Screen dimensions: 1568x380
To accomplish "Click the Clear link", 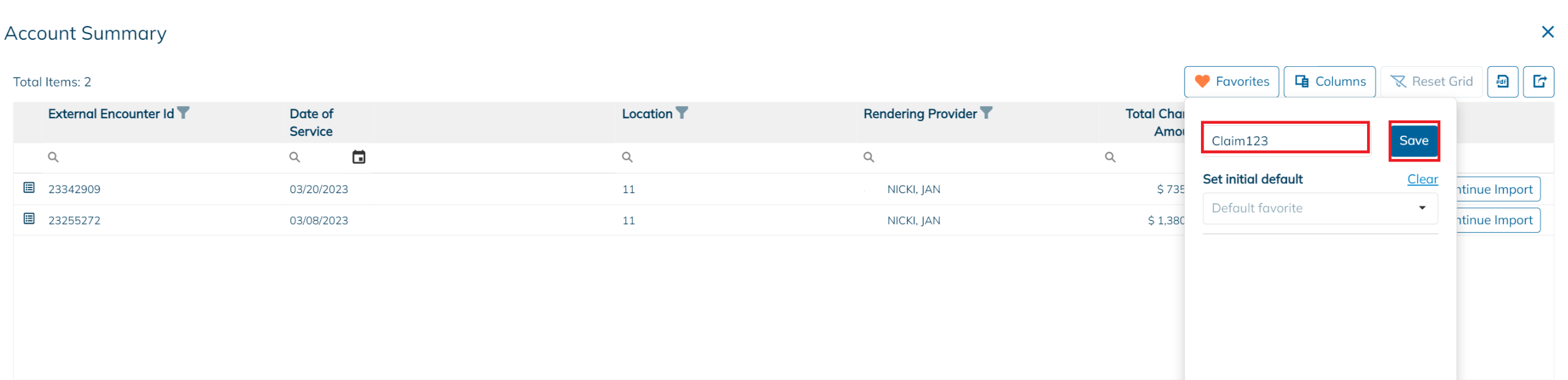I will pos(1422,179).
